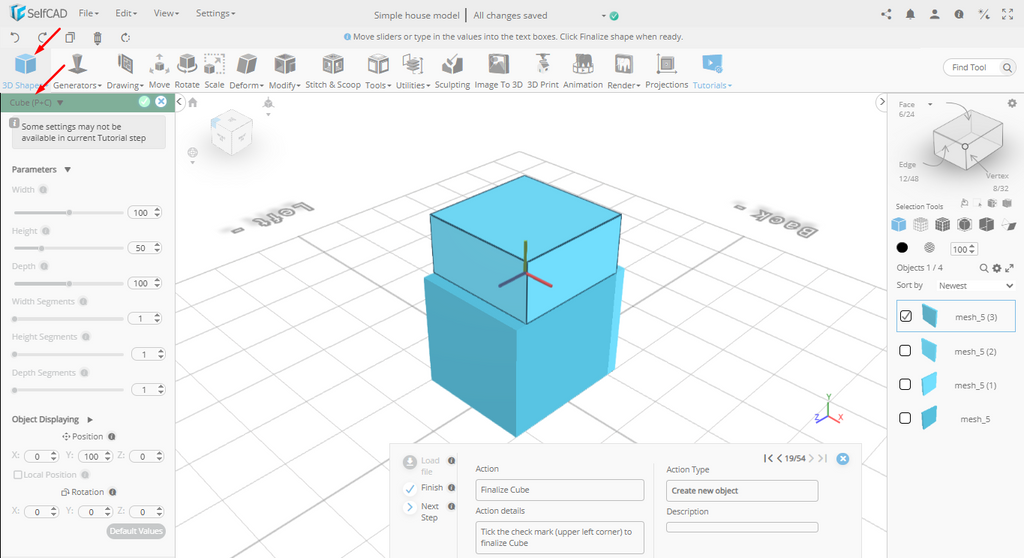Close the tutorial step panel
Image resolution: width=1024 pixels, height=558 pixels.
coord(843,459)
